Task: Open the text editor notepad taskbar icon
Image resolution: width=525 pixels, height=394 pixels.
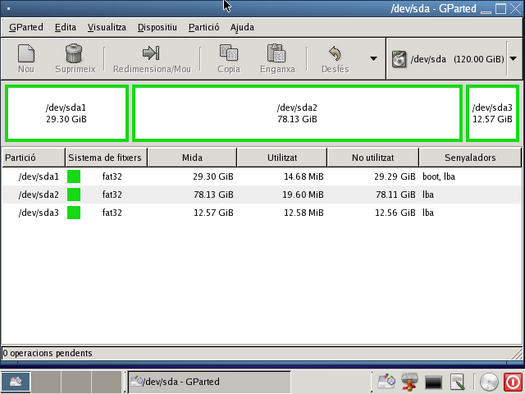Action: pyautogui.click(x=457, y=382)
